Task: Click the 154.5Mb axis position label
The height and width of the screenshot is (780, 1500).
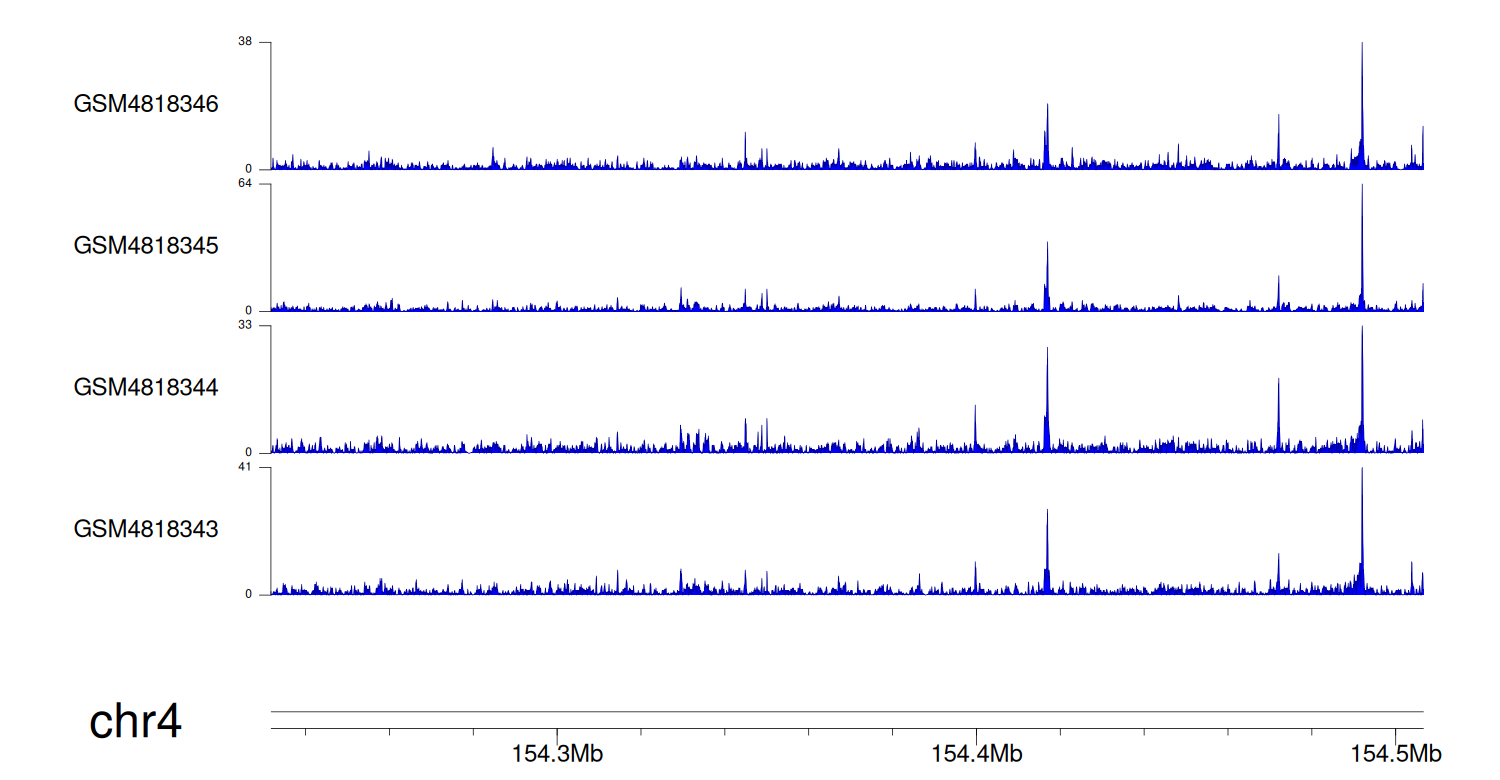Action: 1396,754
